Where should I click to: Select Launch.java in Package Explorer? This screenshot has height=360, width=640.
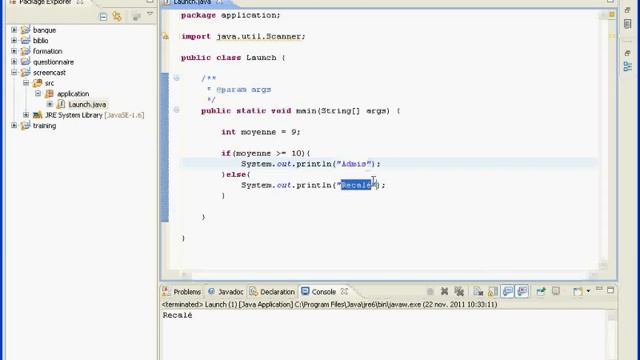[87, 104]
